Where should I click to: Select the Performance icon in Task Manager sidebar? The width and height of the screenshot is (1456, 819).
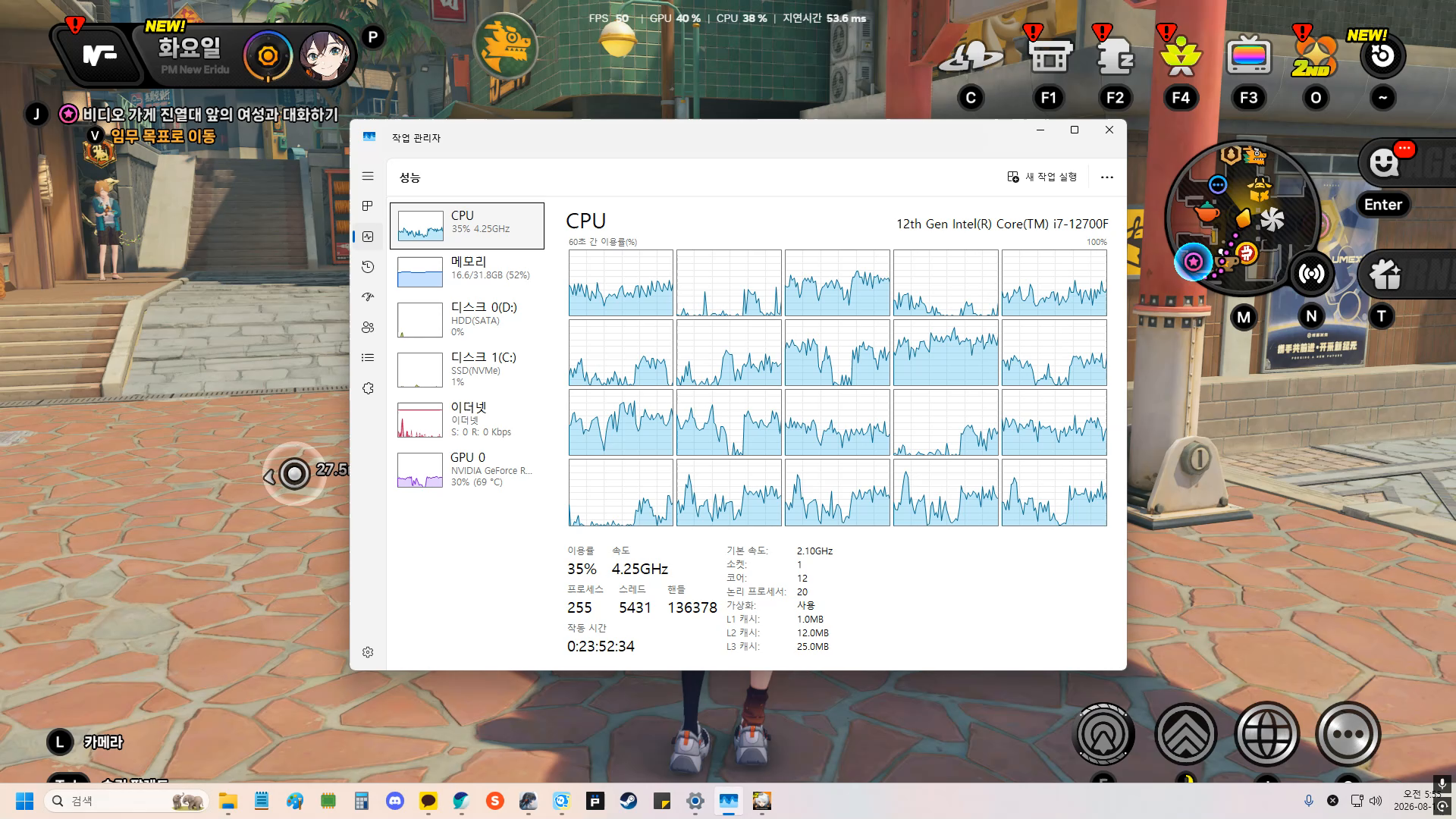(x=368, y=237)
